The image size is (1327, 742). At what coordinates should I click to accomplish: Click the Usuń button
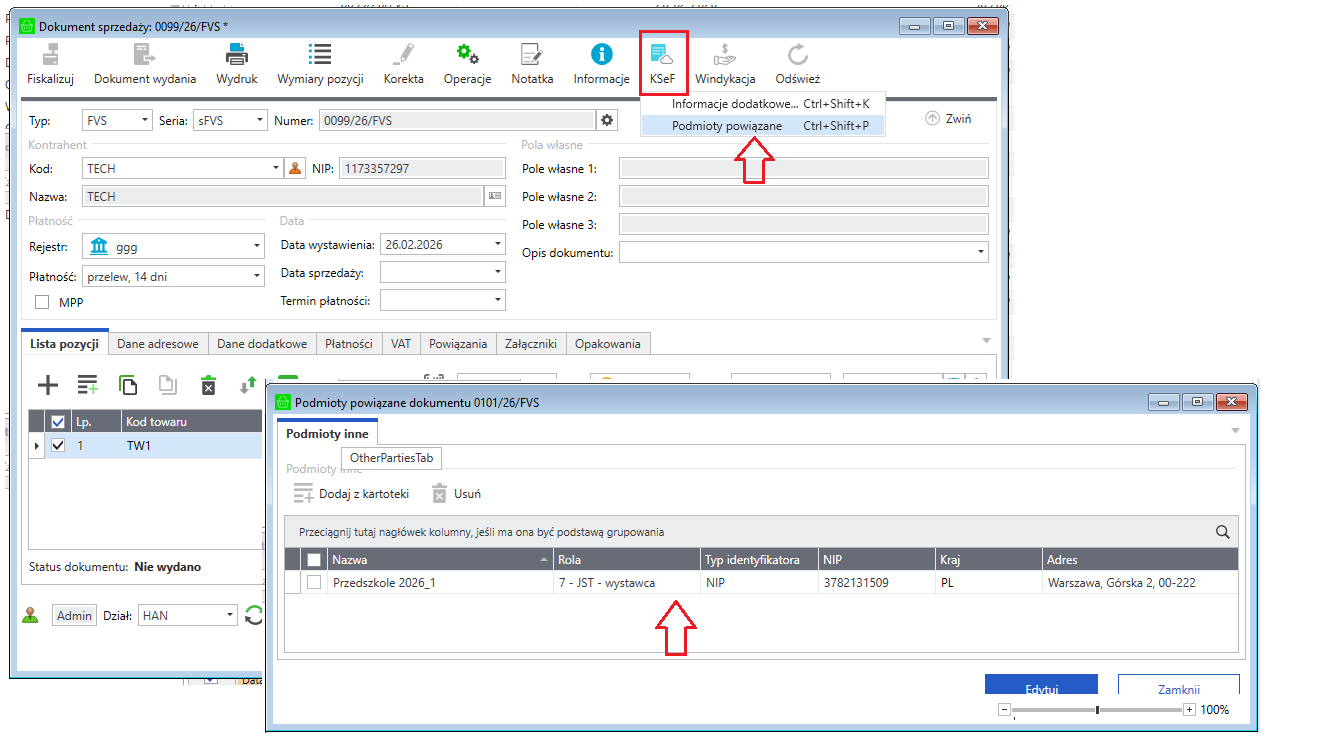456,493
